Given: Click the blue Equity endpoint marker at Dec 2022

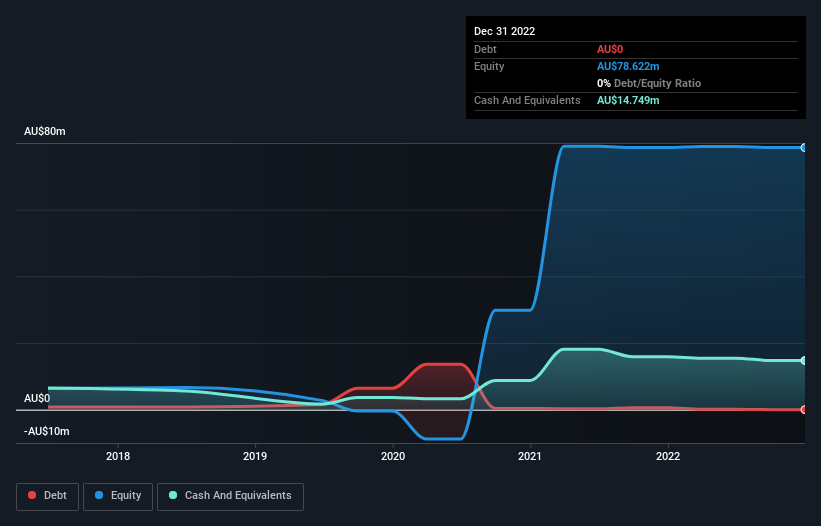Looking at the screenshot, I should click(x=803, y=148).
